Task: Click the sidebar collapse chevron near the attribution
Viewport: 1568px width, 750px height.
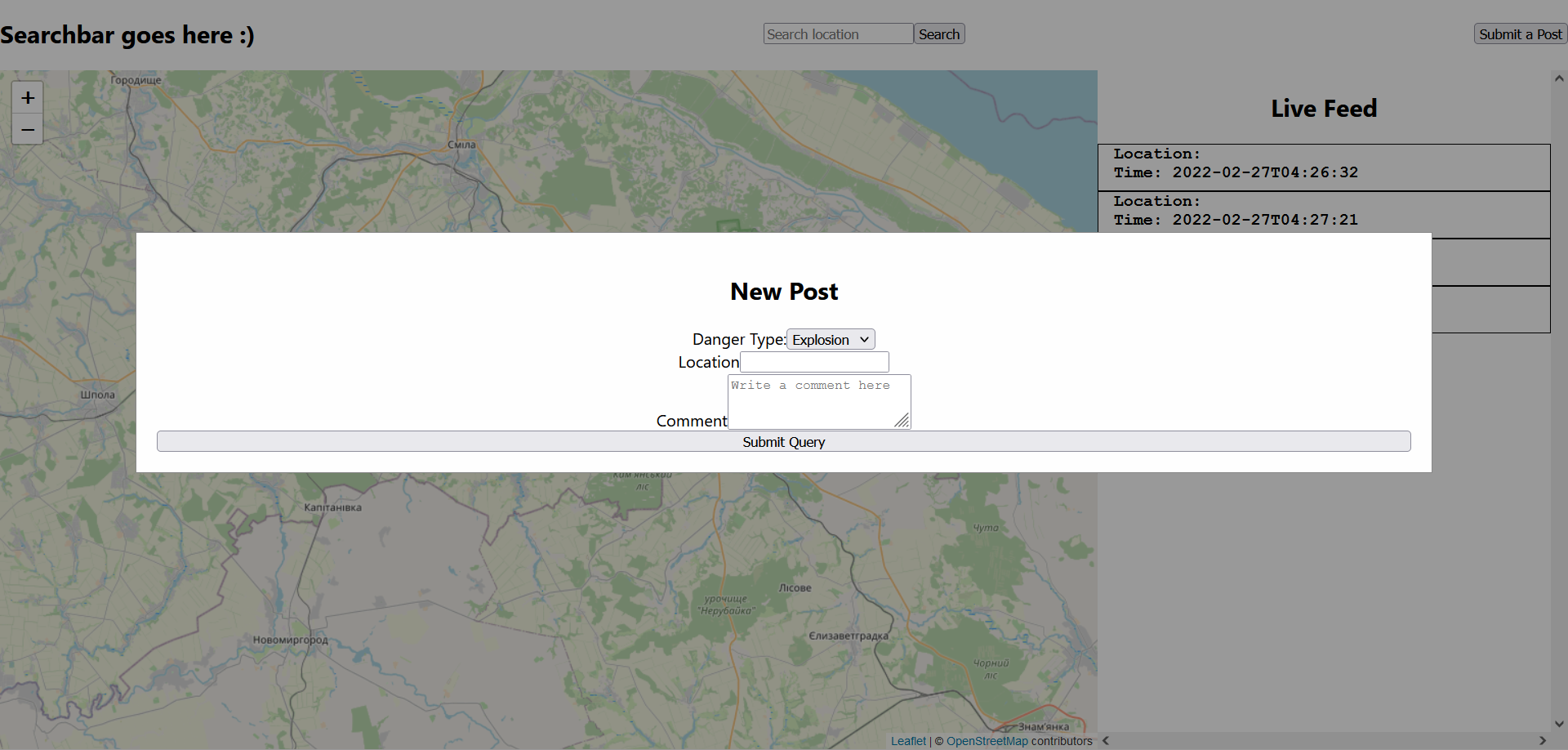Action: (x=1106, y=740)
